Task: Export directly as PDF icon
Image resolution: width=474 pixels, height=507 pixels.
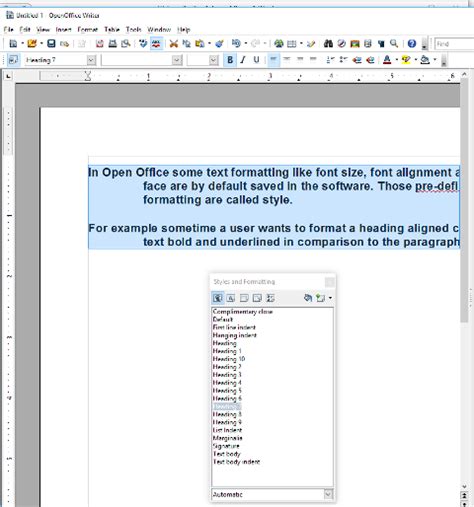Action: click(x=100, y=43)
